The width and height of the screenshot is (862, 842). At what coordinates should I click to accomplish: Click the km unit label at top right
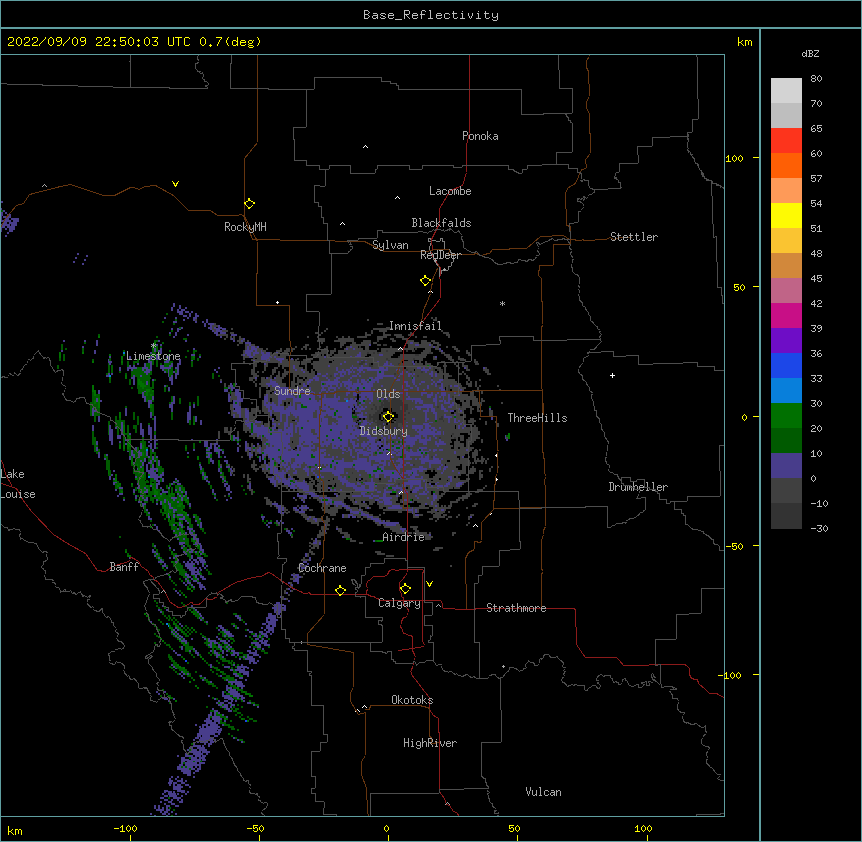coord(744,42)
